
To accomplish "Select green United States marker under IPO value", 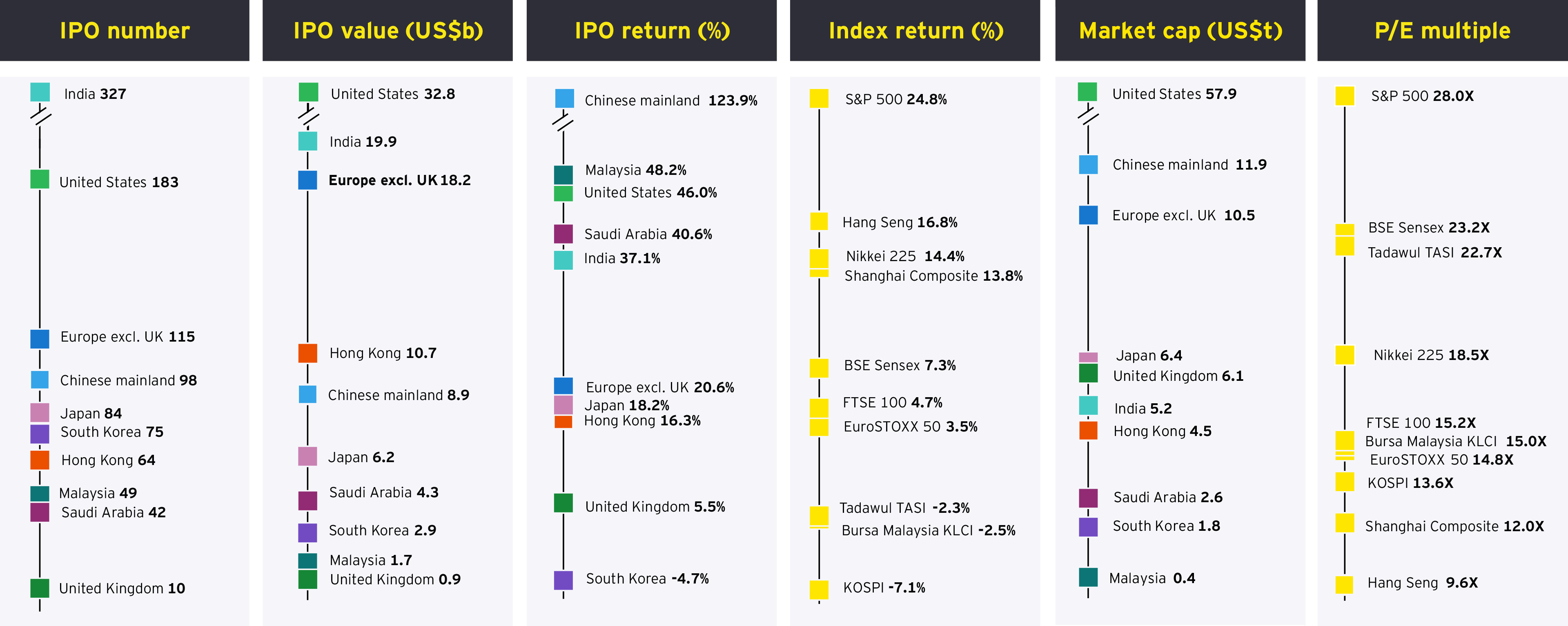I will (309, 93).
